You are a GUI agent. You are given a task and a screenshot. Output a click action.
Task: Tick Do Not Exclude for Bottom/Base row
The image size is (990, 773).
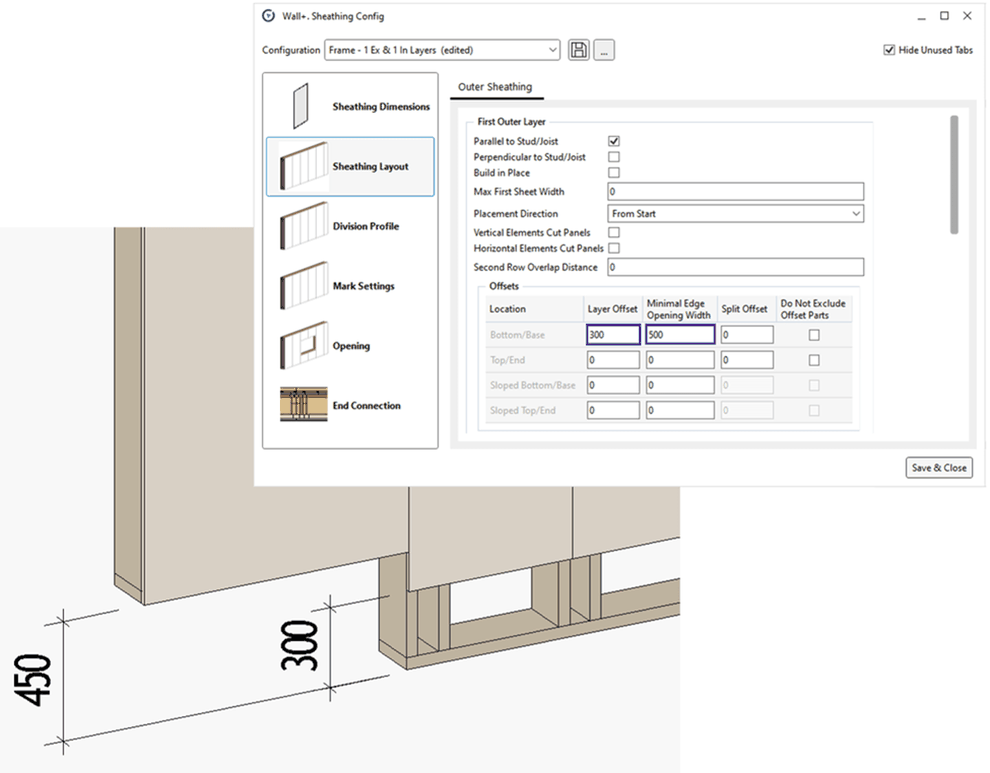tap(814, 335)
